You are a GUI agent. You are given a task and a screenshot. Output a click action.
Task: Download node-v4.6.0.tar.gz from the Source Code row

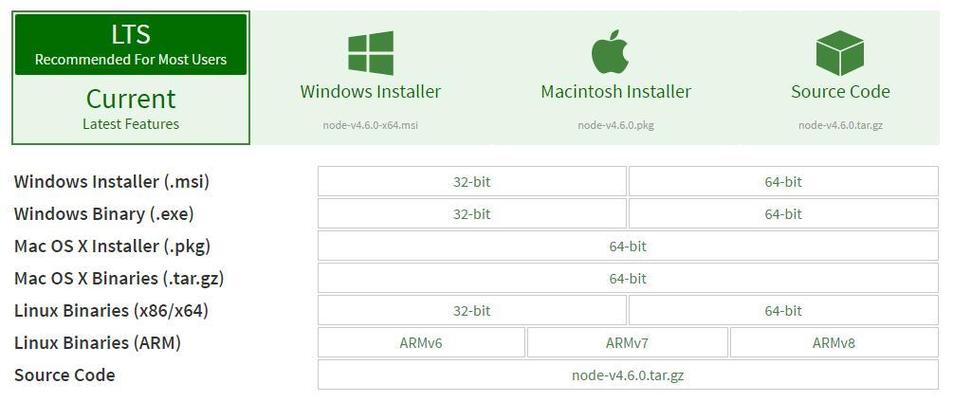628,375
